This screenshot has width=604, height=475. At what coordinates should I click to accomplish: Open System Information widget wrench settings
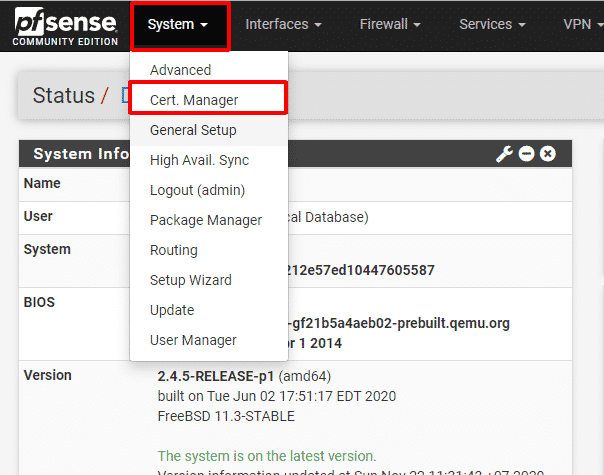click(x=504, y=154)
